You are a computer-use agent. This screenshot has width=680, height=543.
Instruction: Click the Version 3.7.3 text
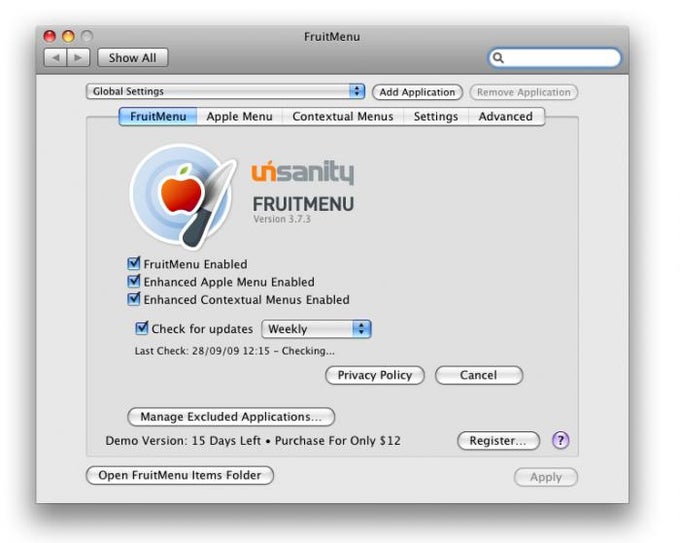pyautogui.click(x=282, y=219)
